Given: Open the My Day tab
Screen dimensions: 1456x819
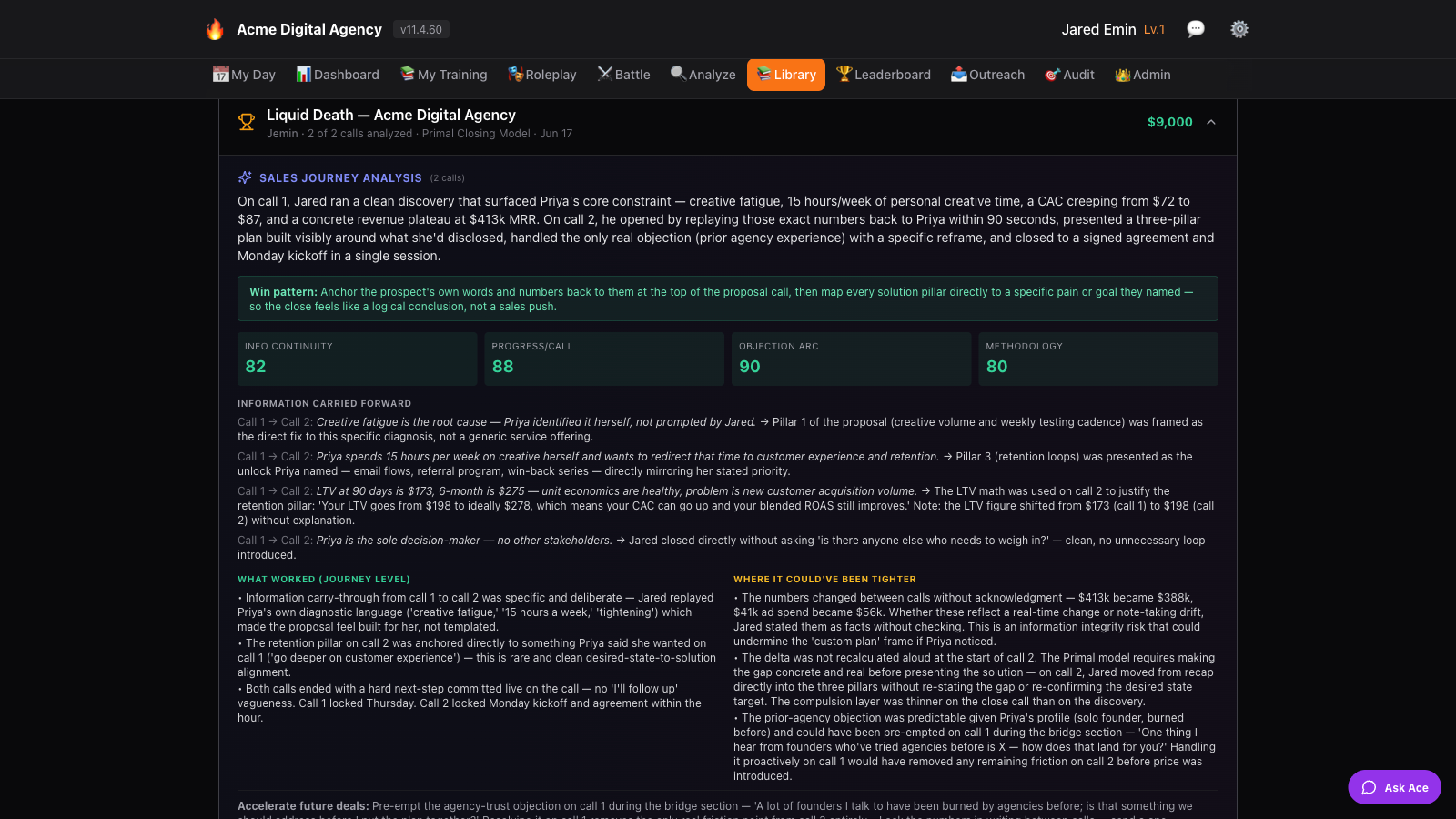Looking at the screenshot, I should coord(244,75).
